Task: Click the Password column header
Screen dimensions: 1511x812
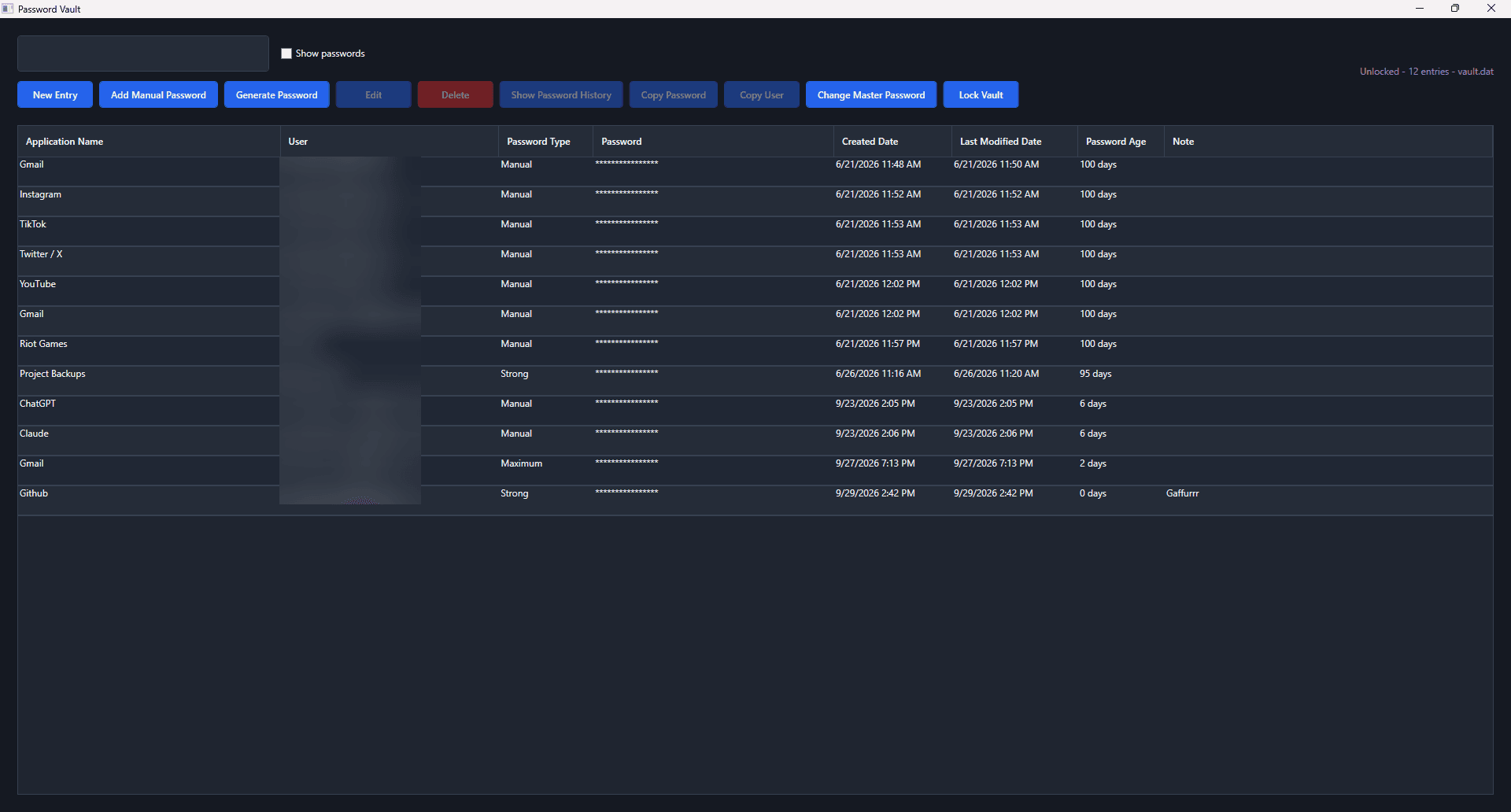Action: [713, 142]
